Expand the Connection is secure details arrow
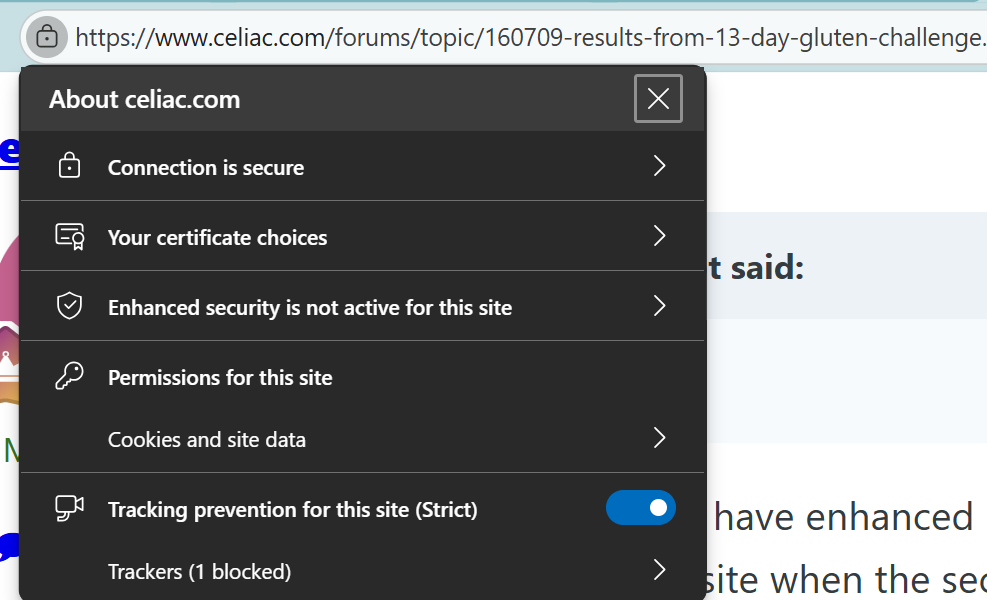The width and height of the screenshot is (987, 600). pos(659,166)
